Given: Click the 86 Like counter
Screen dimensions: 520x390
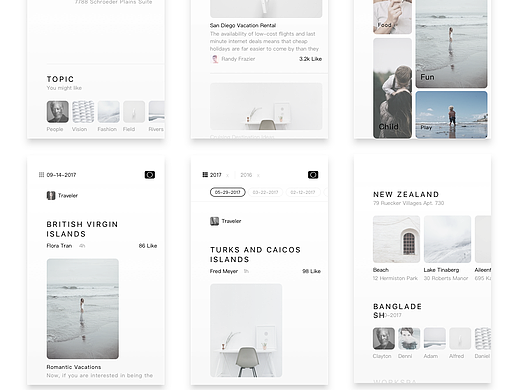Looking at the screenshot, I should click(x=148, y=246).
